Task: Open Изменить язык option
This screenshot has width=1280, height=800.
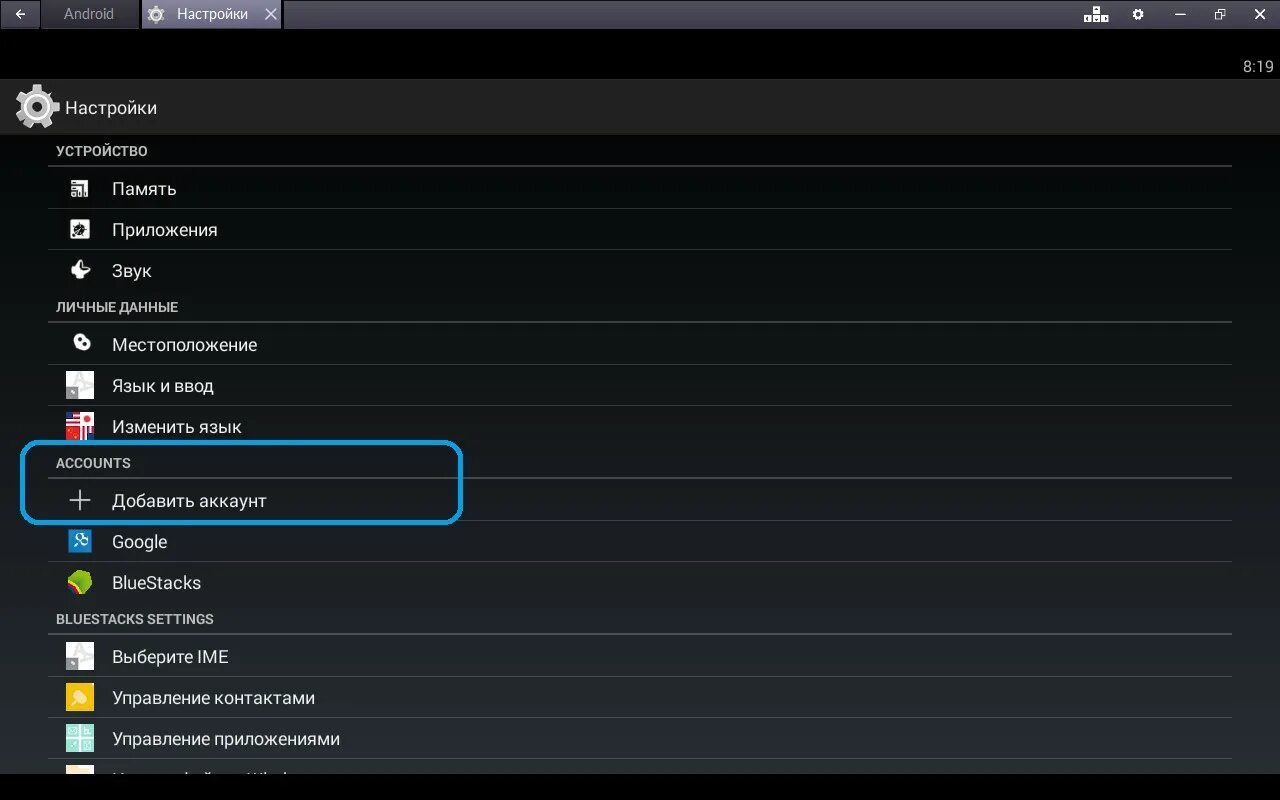Action: [x=640, y=426]
